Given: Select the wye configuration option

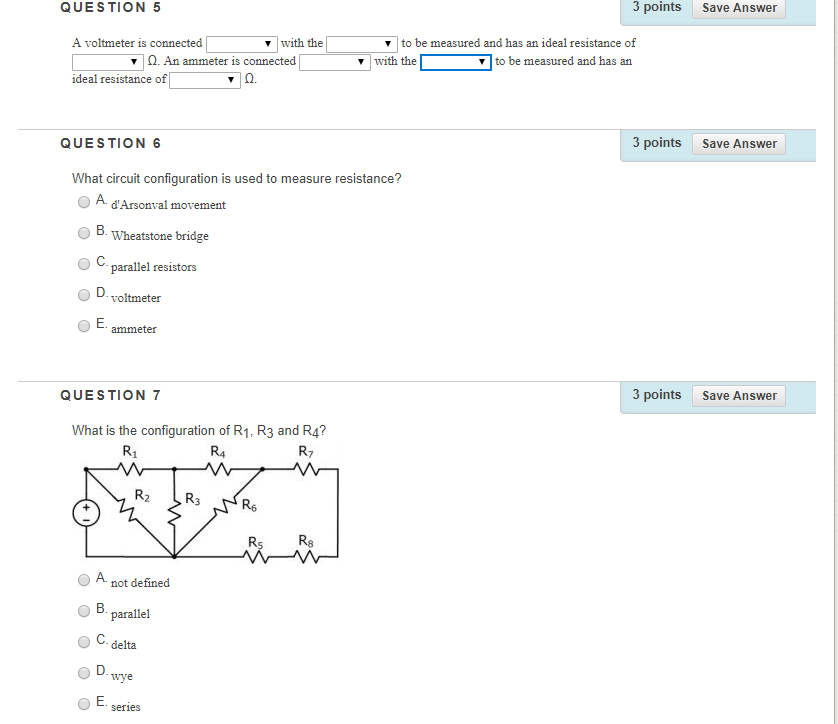Looking at the screenshot, I should 84,672.
